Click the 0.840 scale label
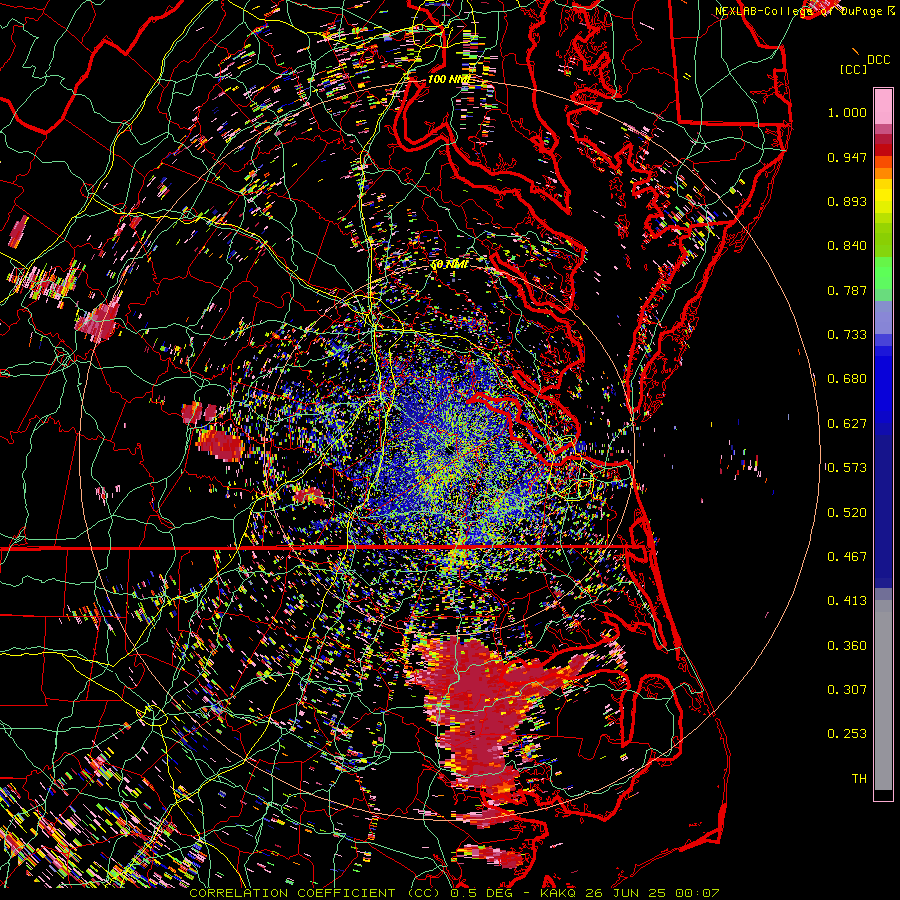900x900 pixels. [847, 246]
